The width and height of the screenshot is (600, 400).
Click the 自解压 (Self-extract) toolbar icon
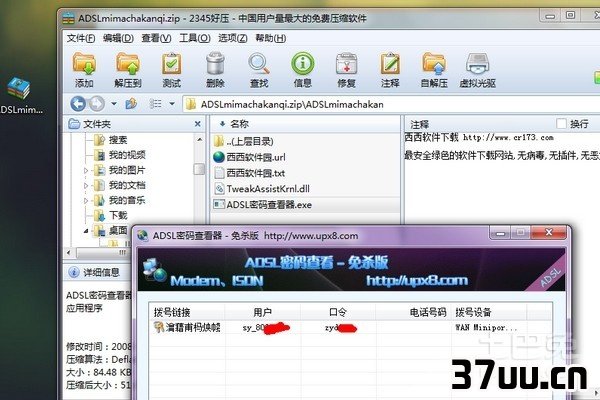click(434, 70)
